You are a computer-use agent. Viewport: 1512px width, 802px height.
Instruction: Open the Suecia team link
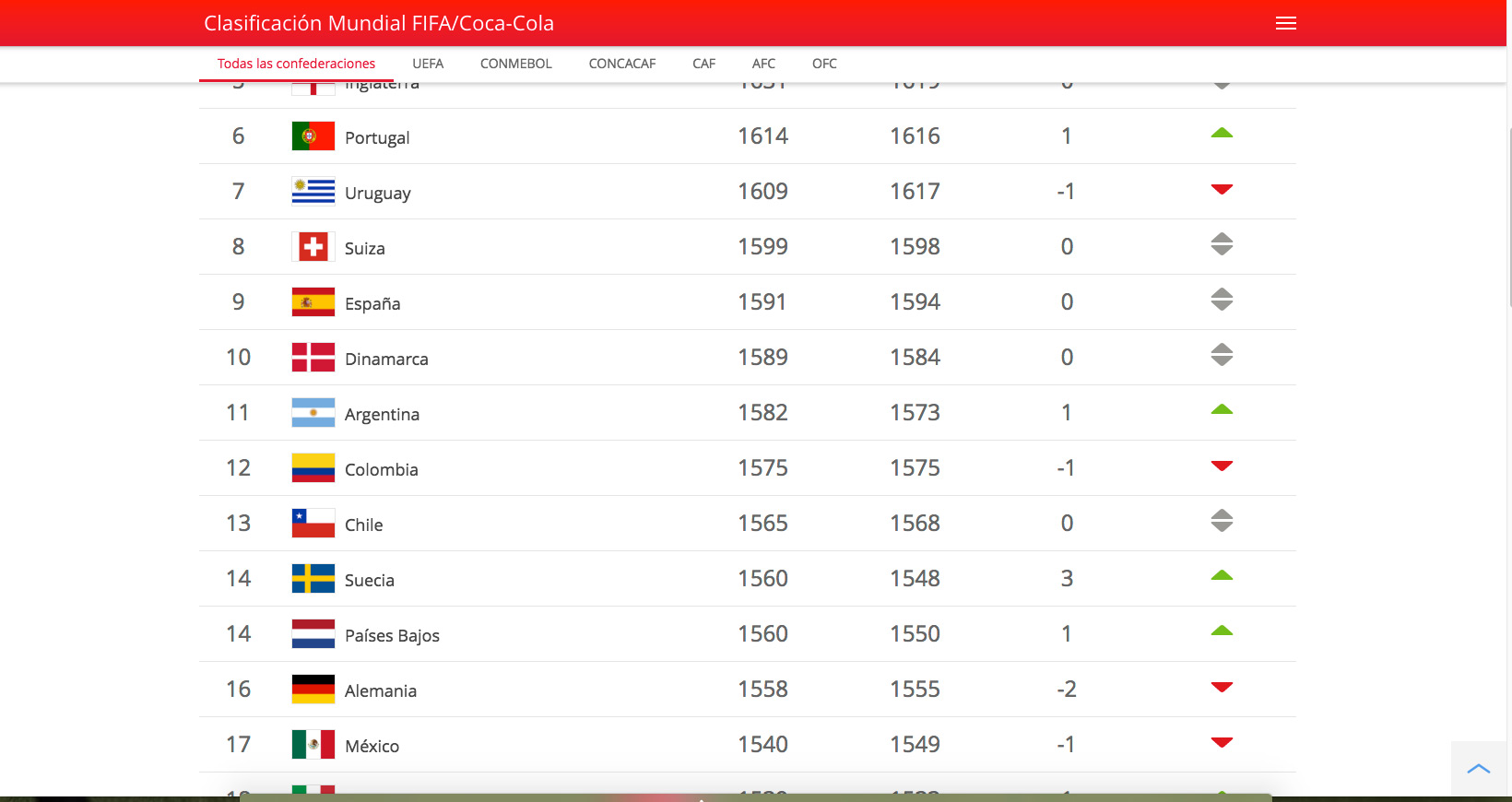pyautogui.click(x=370, y=580)
